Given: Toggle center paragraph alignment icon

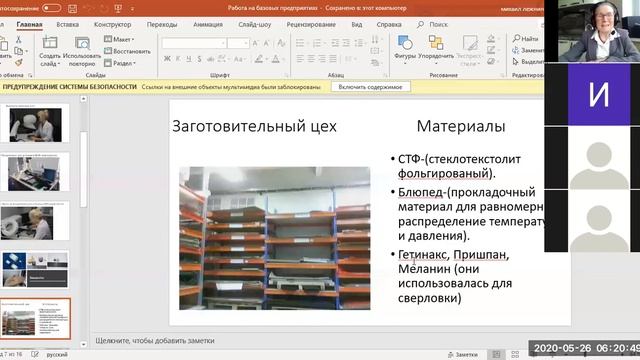Looking at the screenshot, I should [x=311, y=59].
